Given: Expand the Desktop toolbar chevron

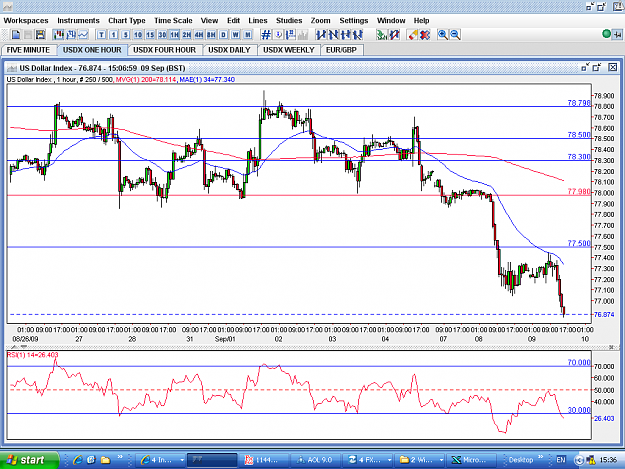Looking at the screenshot, I should [x=540, y=457].
